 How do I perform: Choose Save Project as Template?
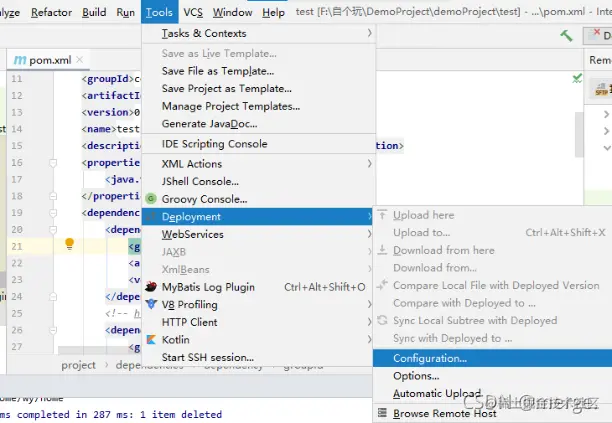coord(258,89)
